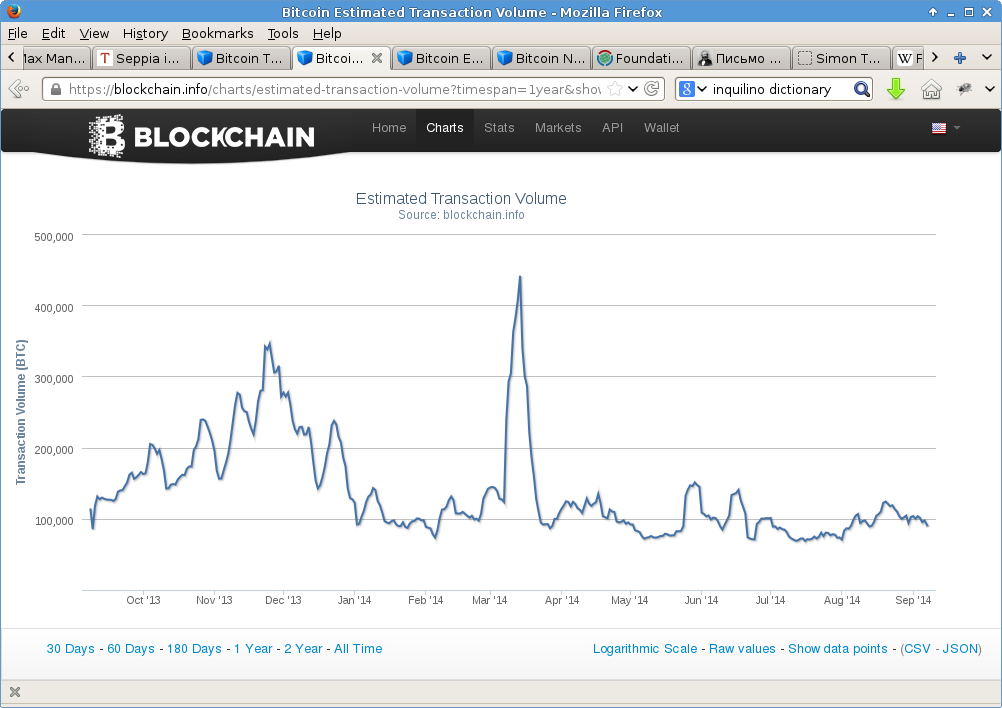Close the active Bitcoin tab
Image resolution: width=1002 pixels, height=708 pixels.
[377, 58]
